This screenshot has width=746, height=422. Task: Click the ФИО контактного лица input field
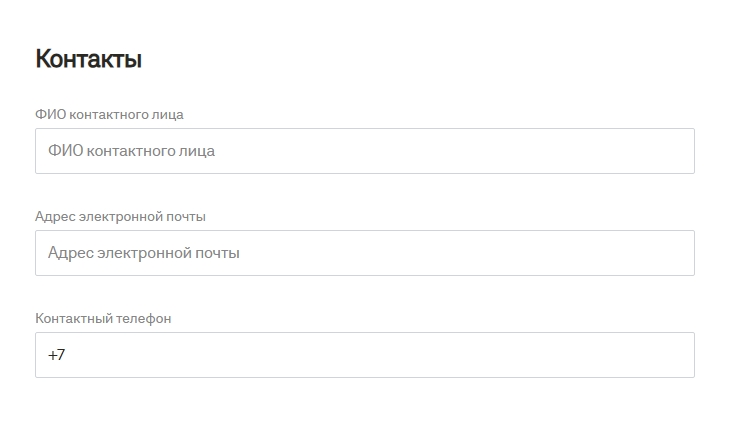point(364,151)
